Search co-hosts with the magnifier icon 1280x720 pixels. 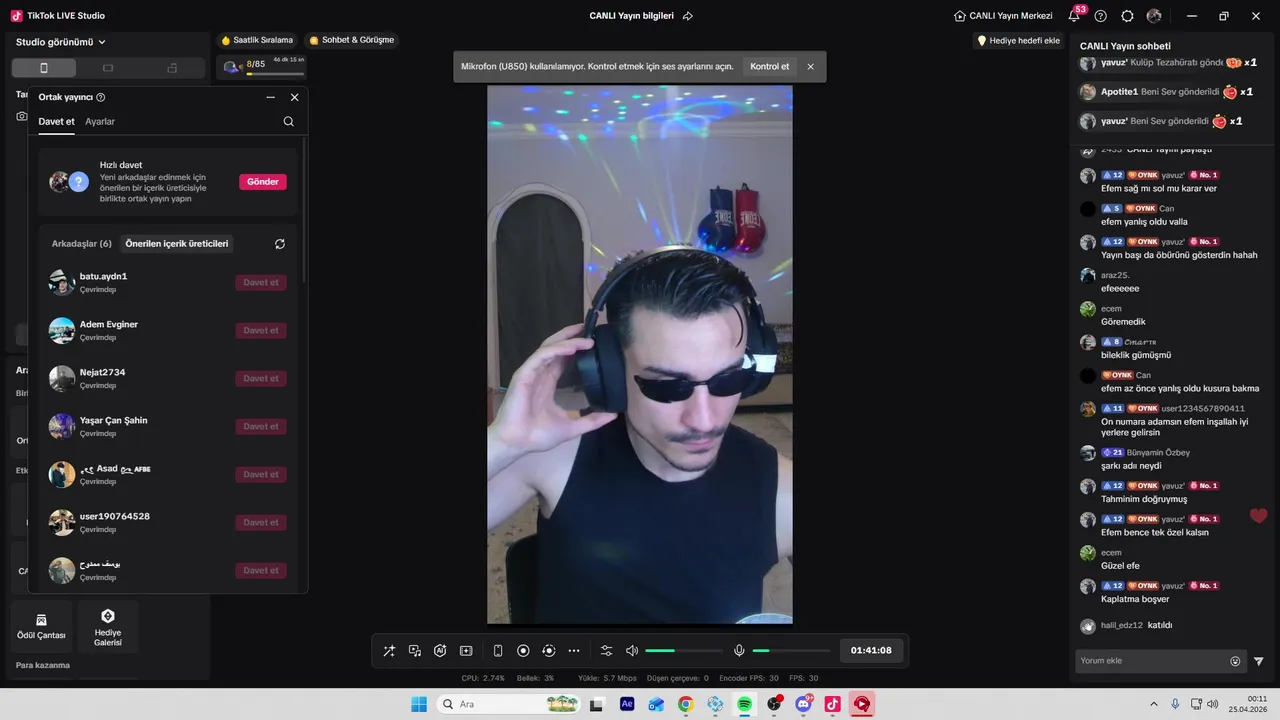click(289, 122)
